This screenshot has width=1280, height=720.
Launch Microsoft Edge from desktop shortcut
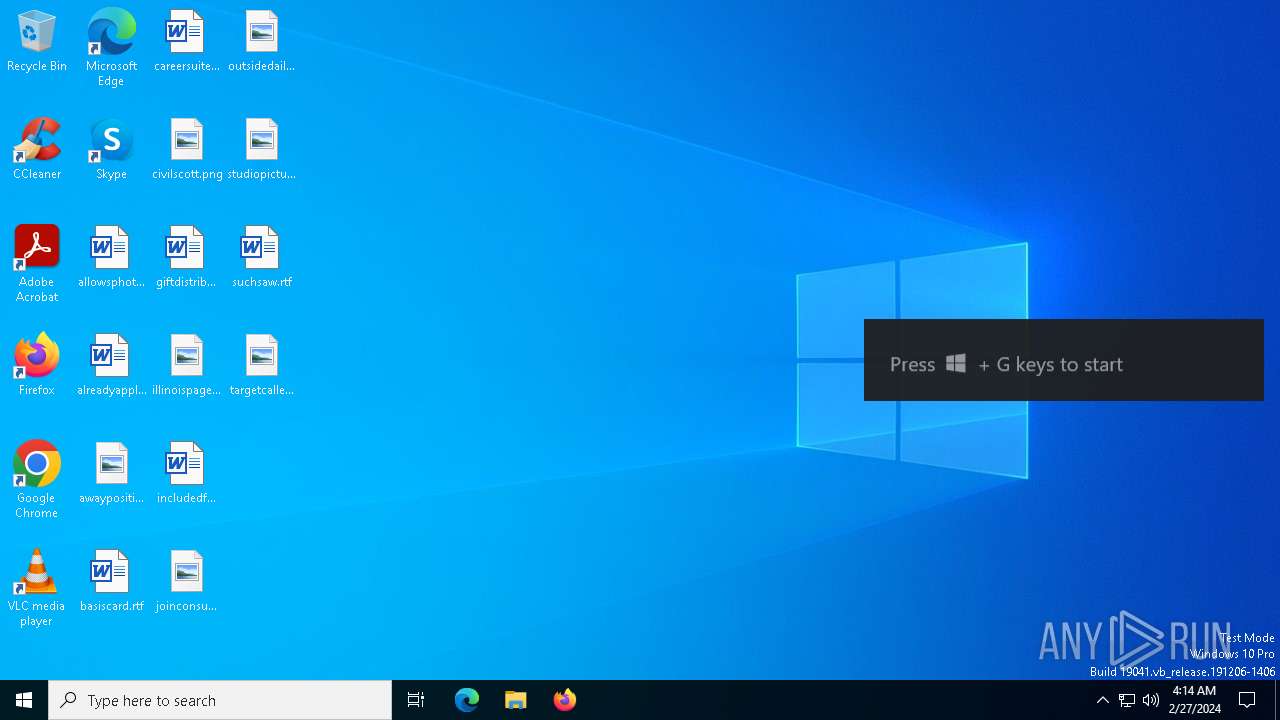pyautogui.click(x=111, y=48)
